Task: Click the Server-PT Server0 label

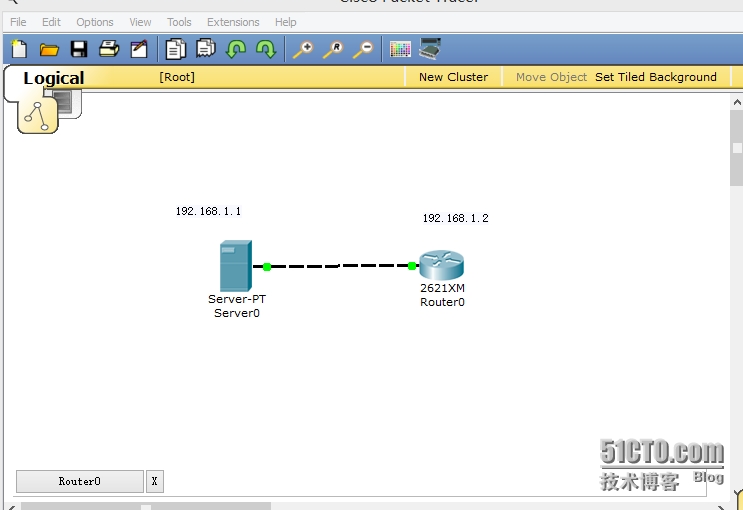Action: 236,306
